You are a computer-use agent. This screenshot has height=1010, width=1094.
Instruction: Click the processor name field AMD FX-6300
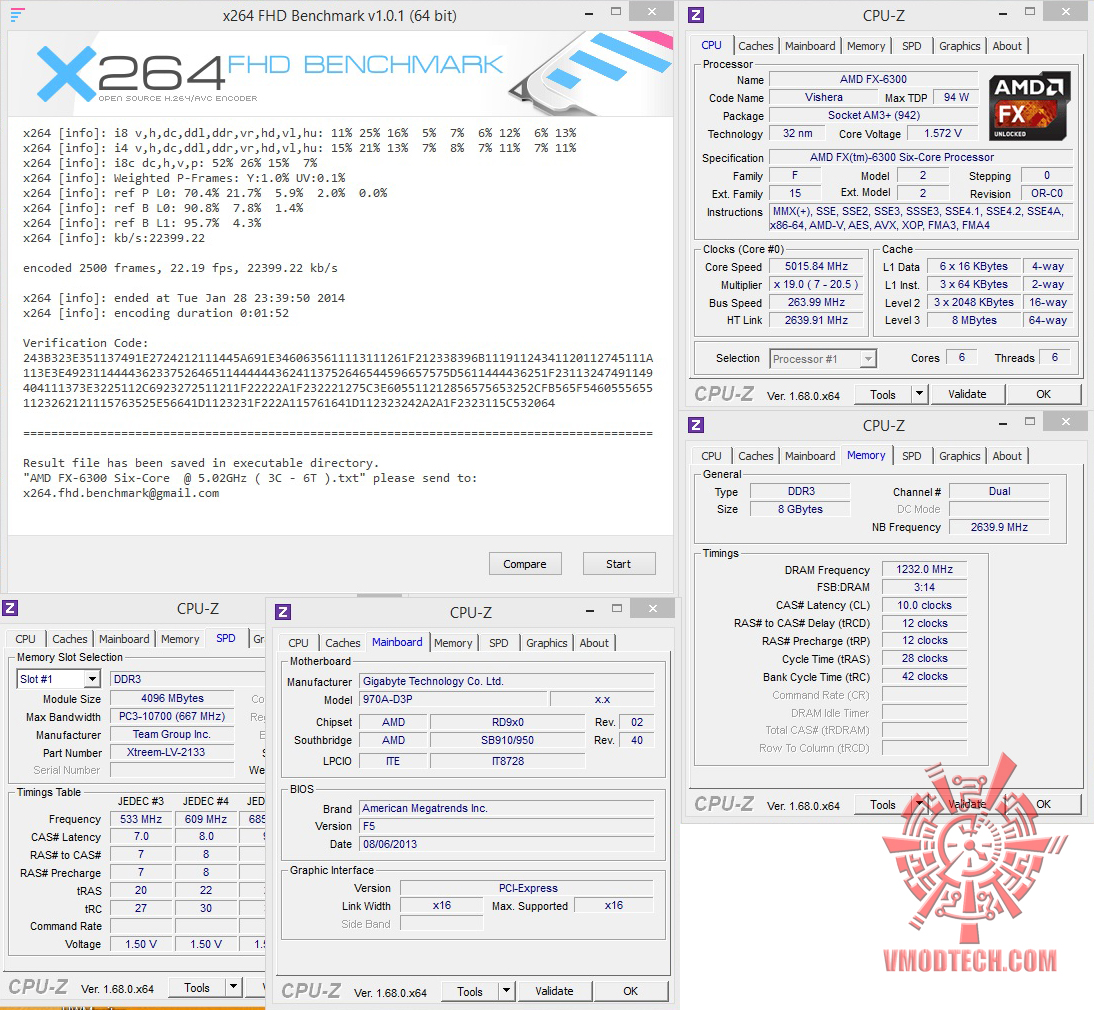click(873, 80)
